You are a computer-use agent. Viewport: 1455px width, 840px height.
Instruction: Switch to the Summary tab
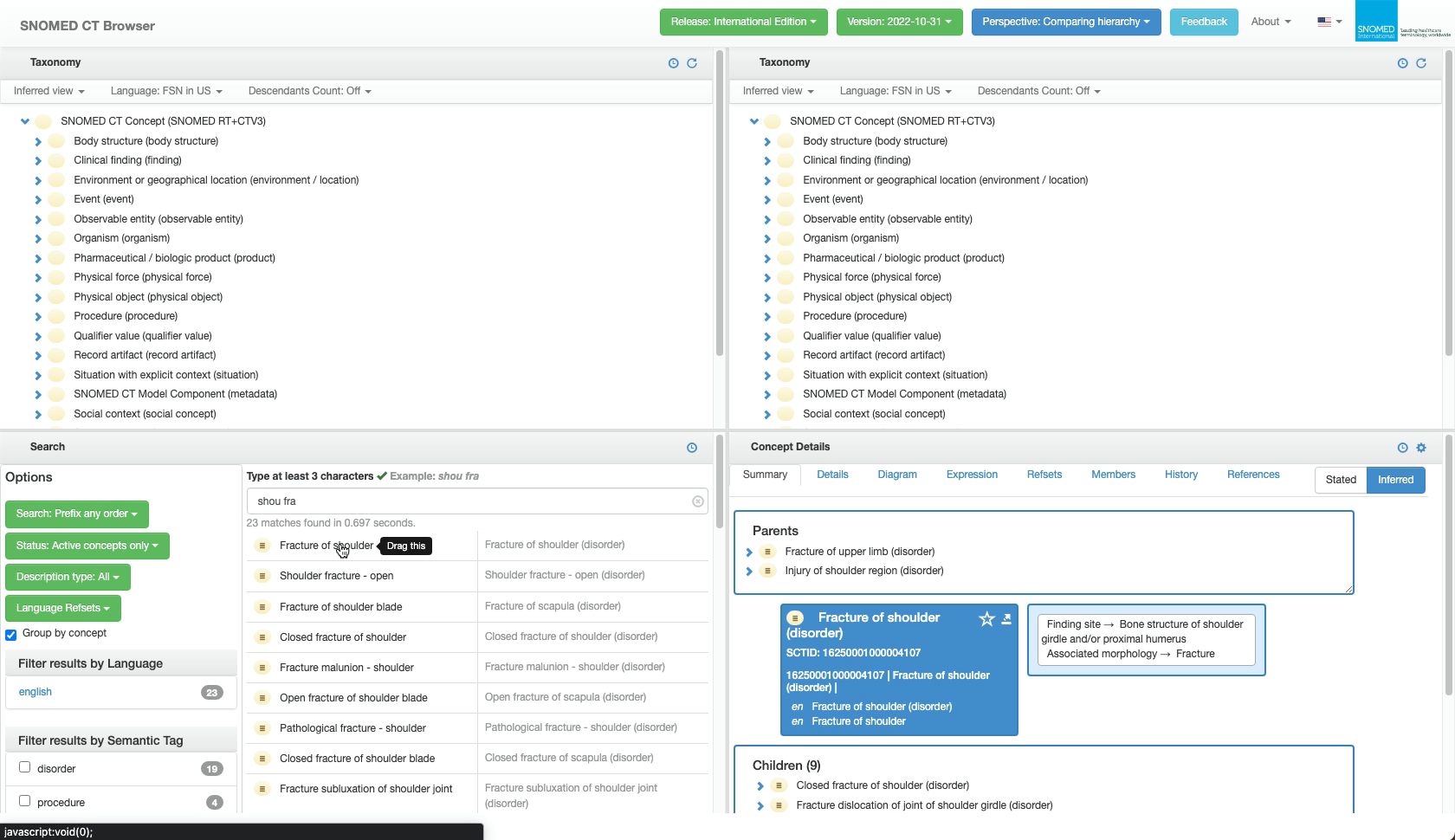[765, 475]
